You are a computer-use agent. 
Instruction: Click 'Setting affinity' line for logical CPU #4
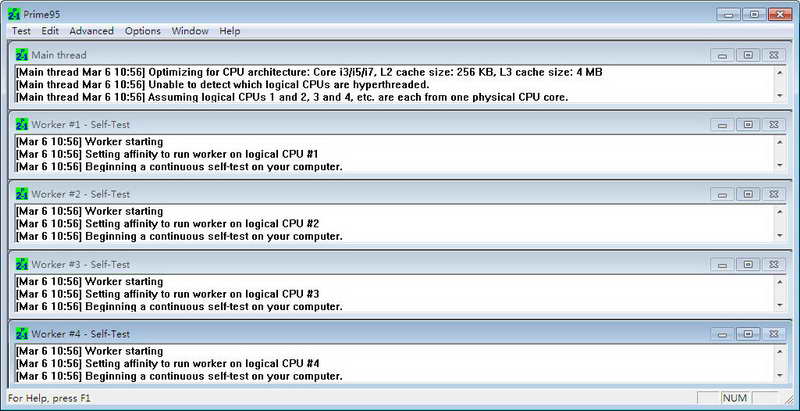click(167, 364)
